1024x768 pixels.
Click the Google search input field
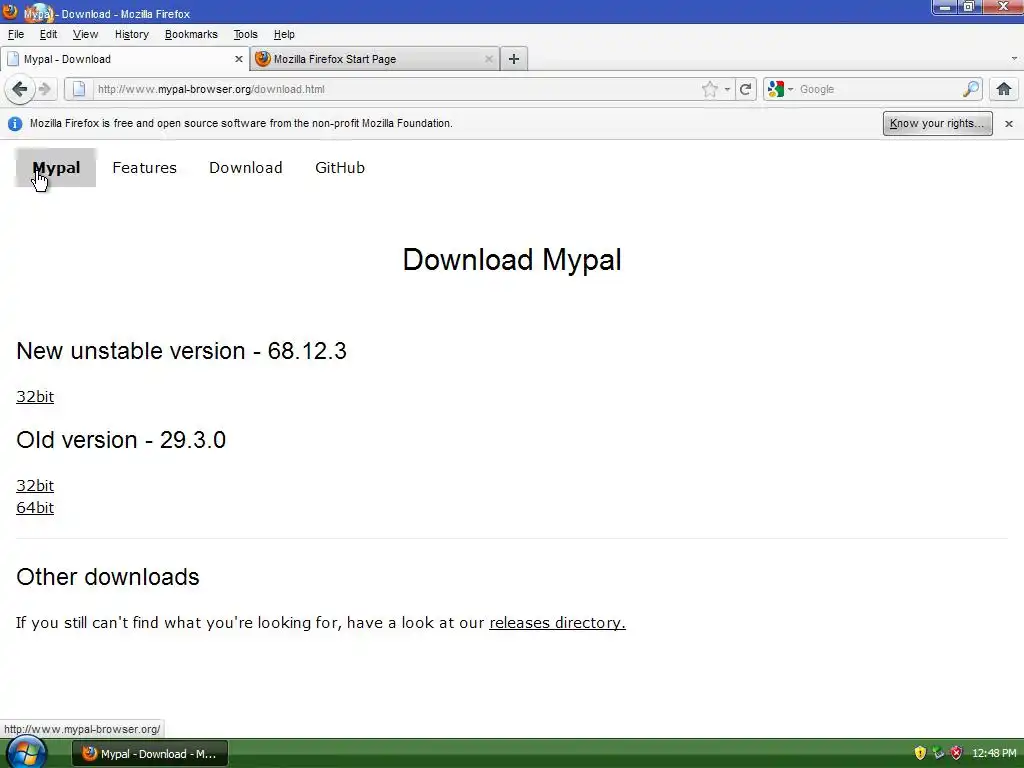point(878,89)
